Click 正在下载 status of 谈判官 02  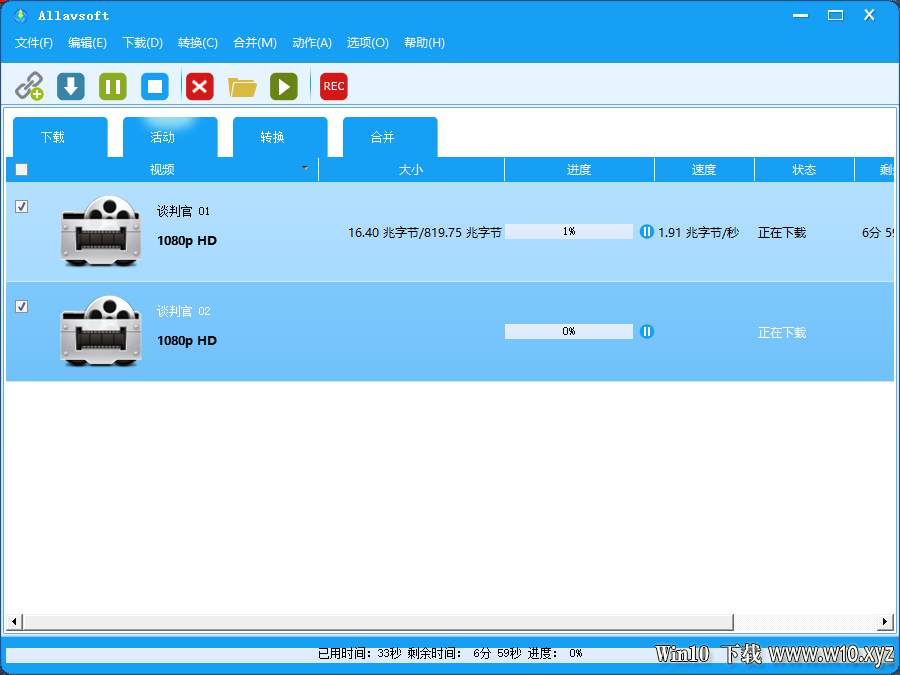point(782,332)
